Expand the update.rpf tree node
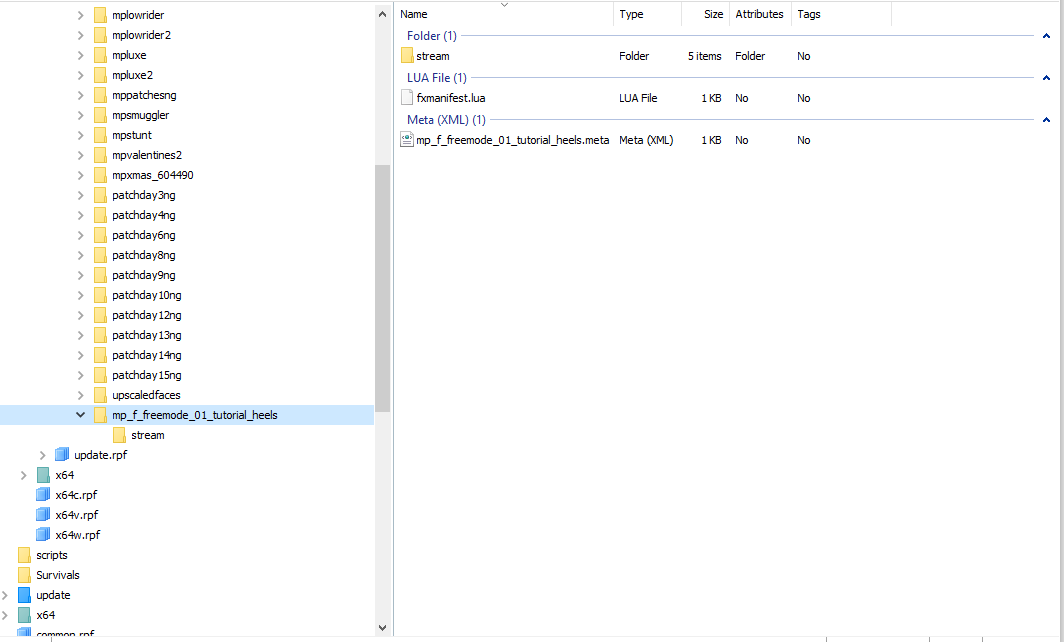The height and width of the screenshot is (642, 1064). pyautogui.click(x=43, y=455)
